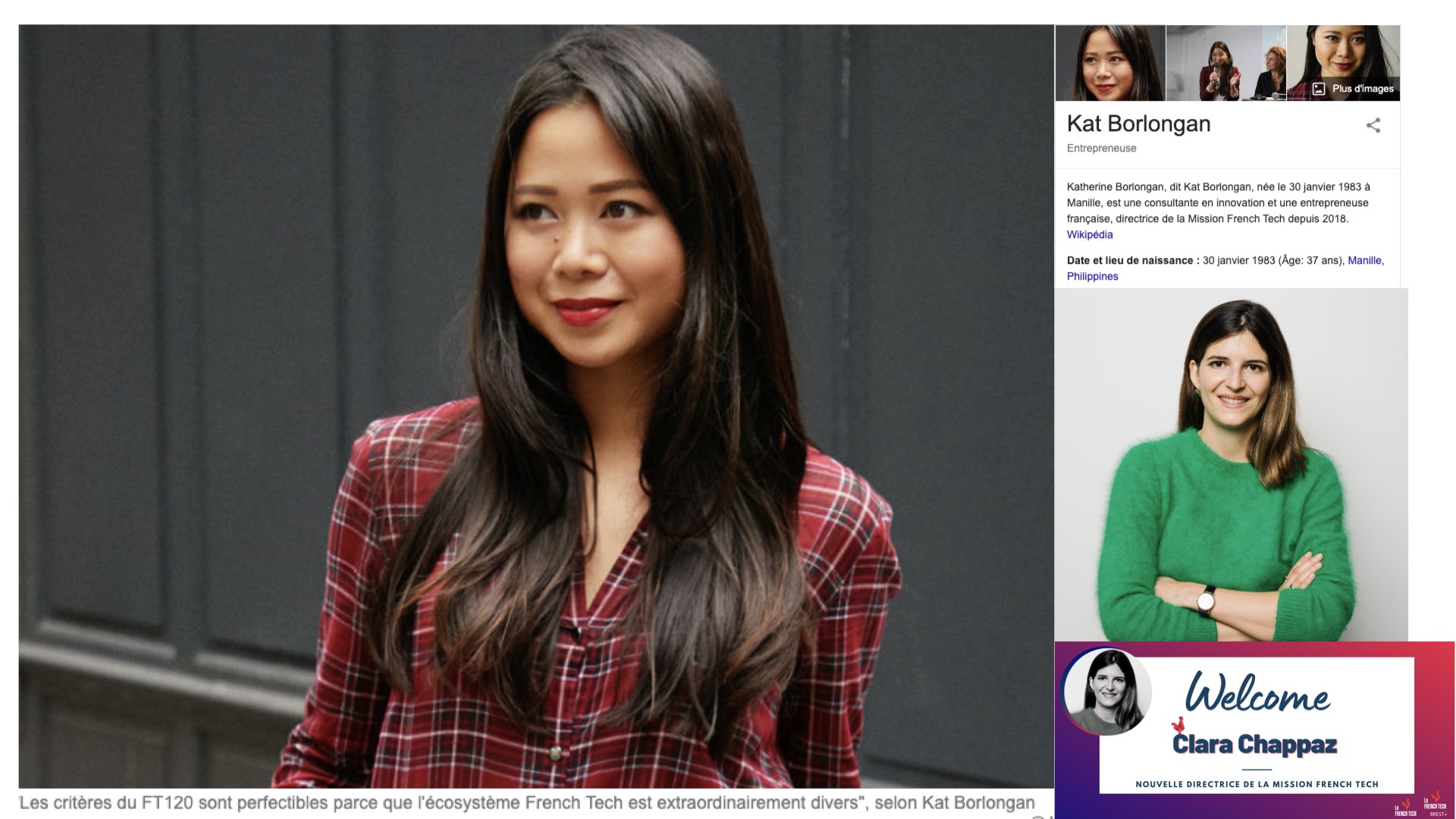The image size is (1456, 819).
Task: Click the image icon next to Plus d'images
Action: click(x=1319, y=89)
